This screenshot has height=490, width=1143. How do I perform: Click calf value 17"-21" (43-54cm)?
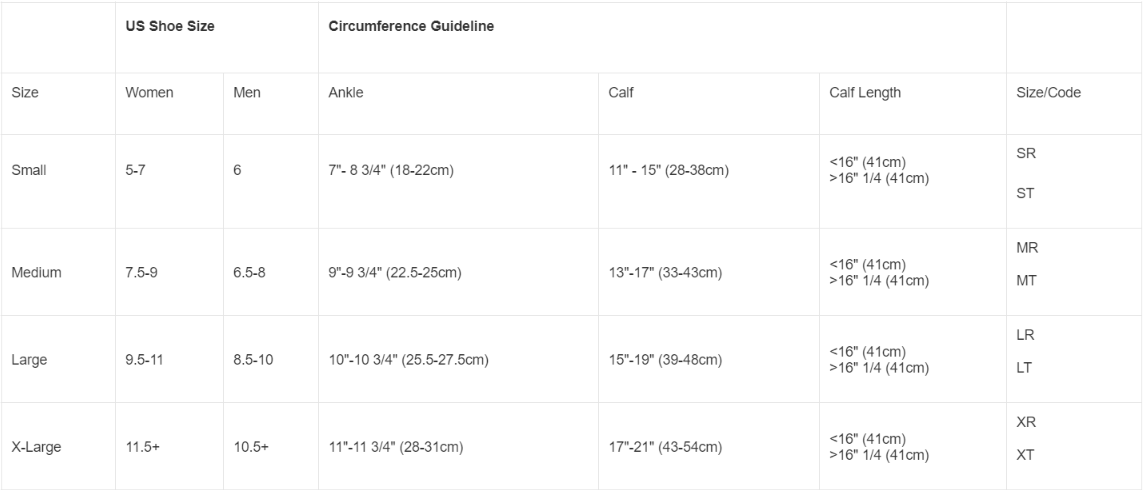(666, 447)
